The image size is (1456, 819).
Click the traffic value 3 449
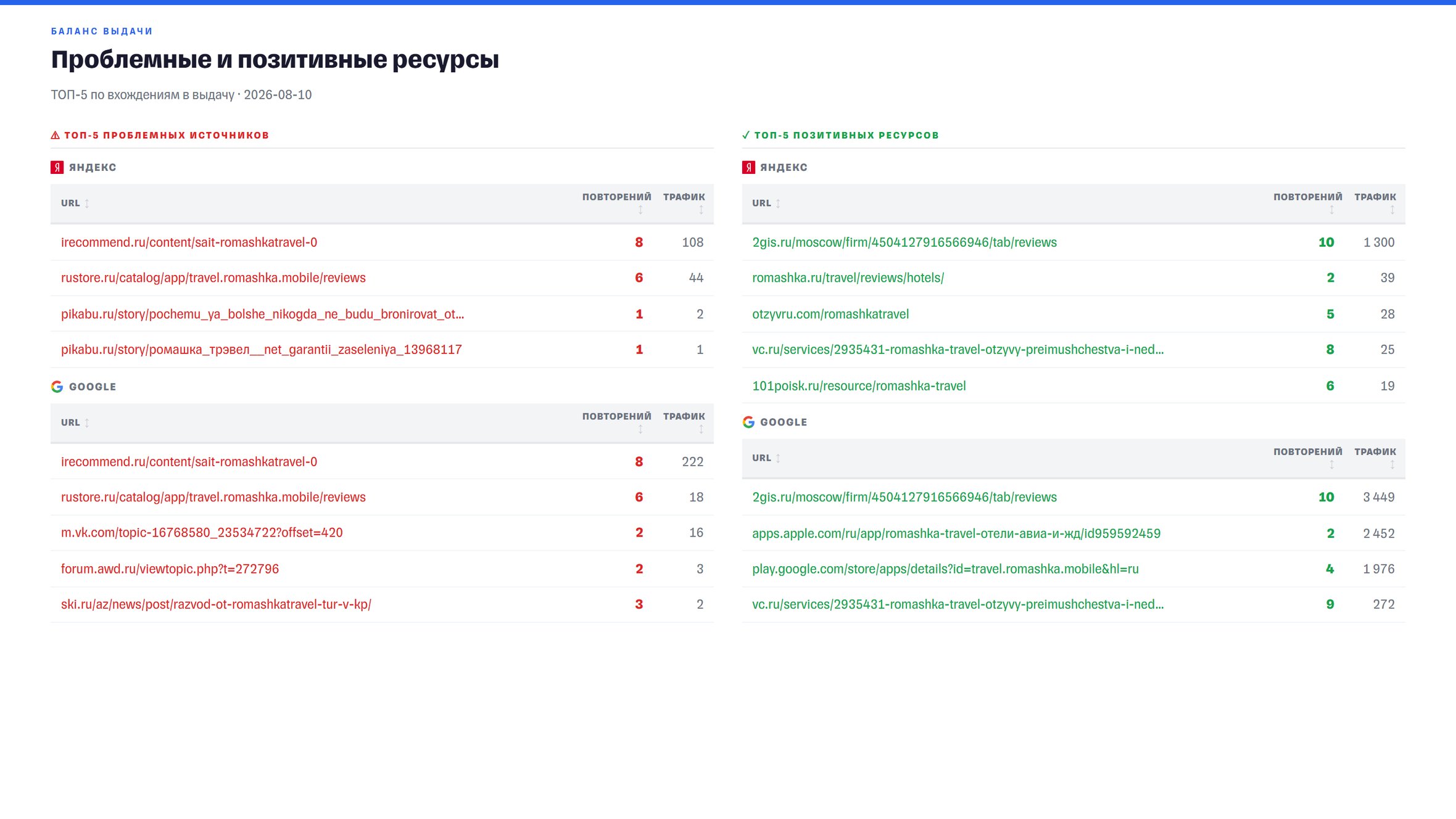1379,497
